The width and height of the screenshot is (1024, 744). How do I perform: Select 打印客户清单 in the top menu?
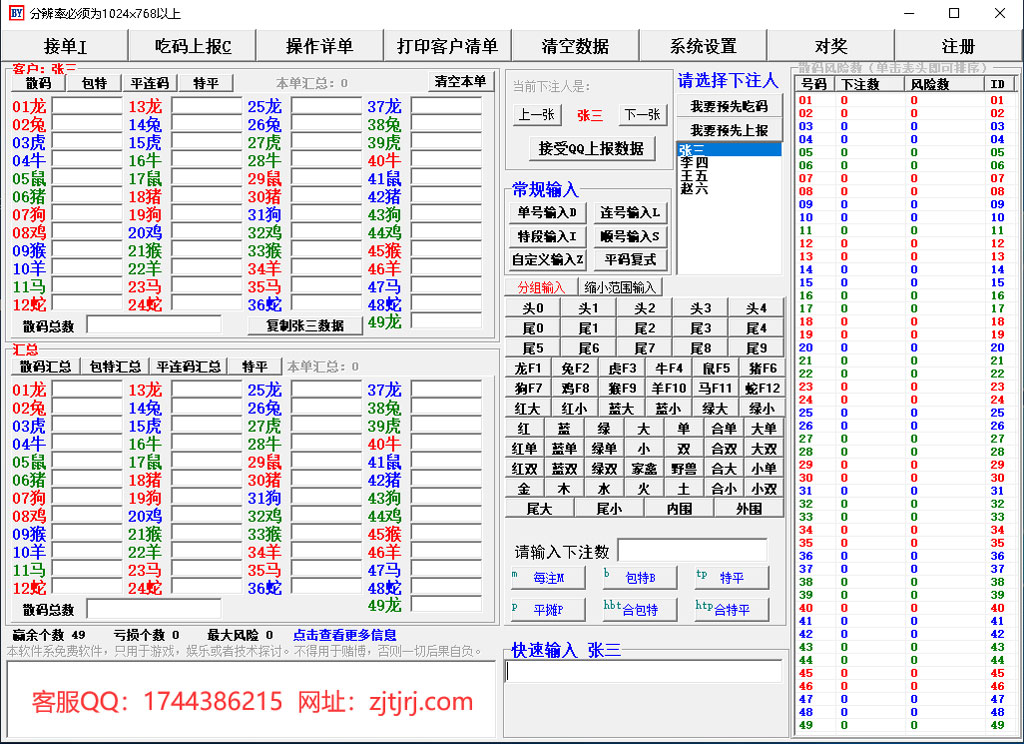coord(447,46)
